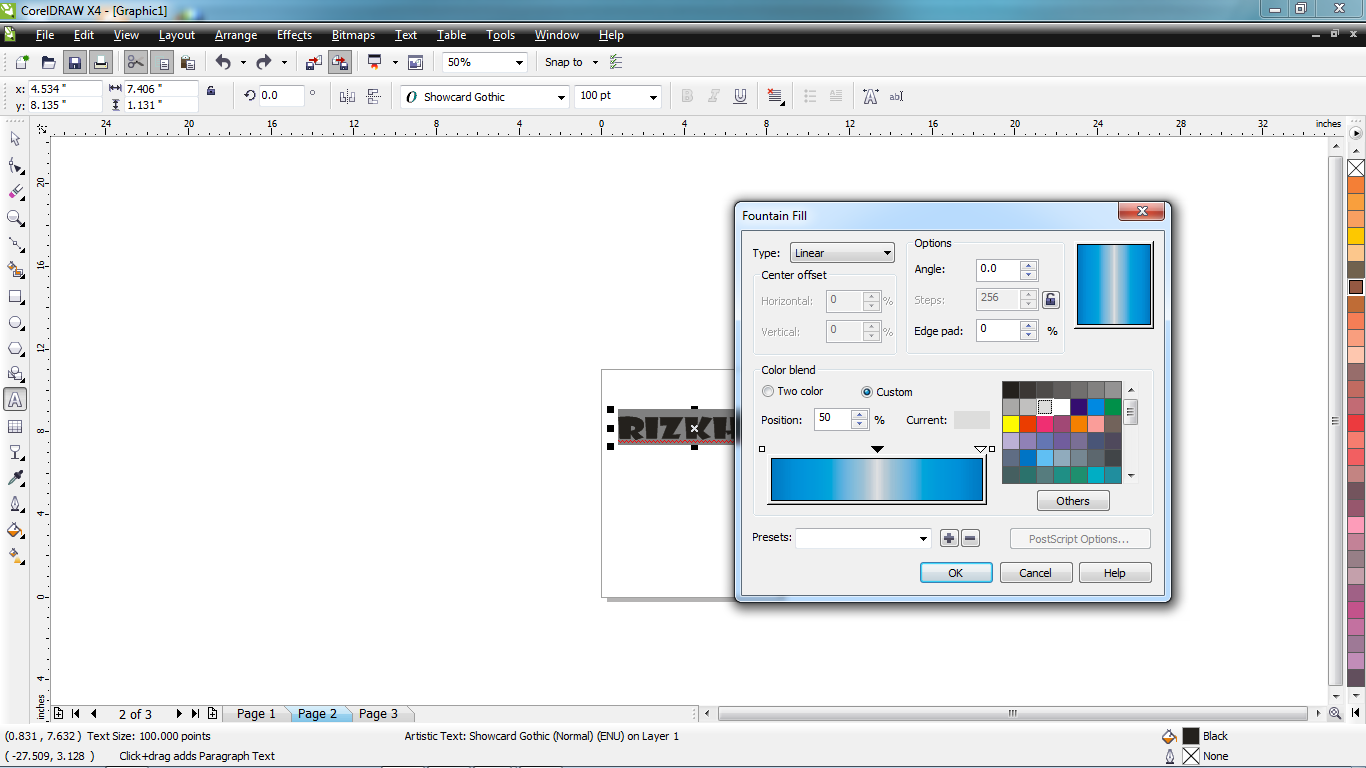
Task: Select the Fill bucket tool
Action: pyautogui.click(x=15, y=530)
